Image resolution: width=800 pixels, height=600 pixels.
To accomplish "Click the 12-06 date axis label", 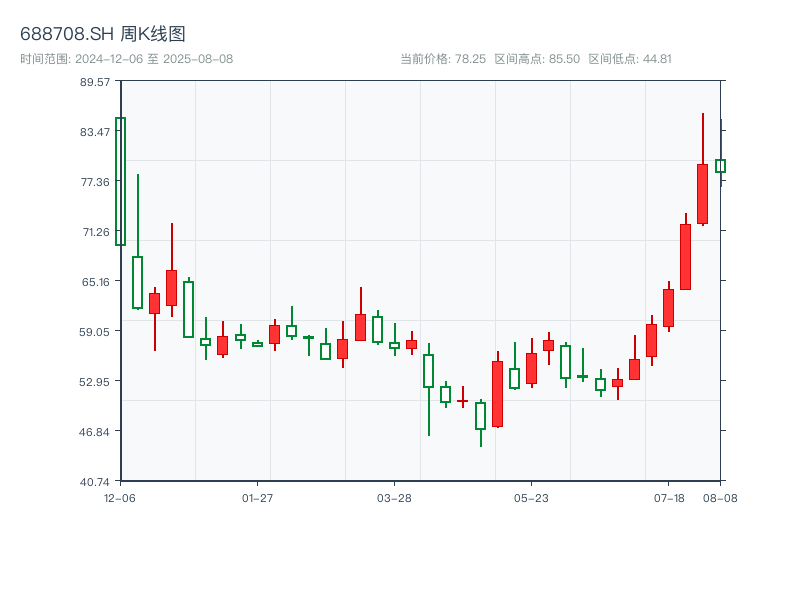I will 120,498.
